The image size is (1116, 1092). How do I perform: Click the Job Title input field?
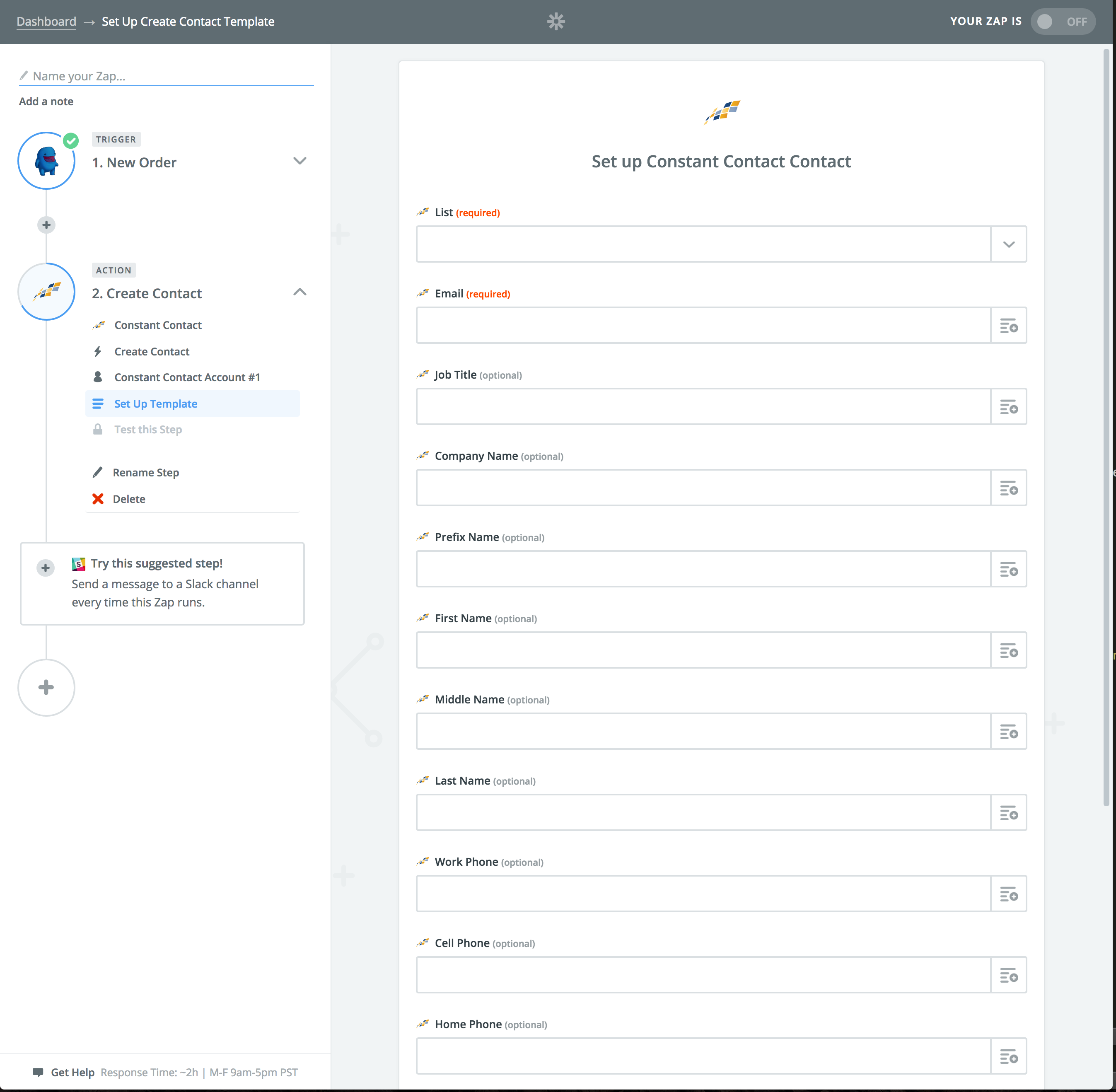(x=703, y=407)
